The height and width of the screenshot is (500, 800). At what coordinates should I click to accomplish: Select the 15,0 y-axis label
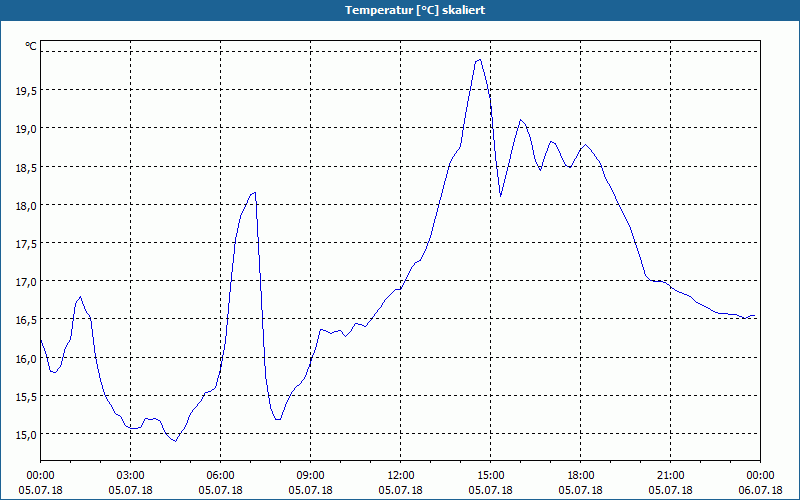(x=26, y=435)
